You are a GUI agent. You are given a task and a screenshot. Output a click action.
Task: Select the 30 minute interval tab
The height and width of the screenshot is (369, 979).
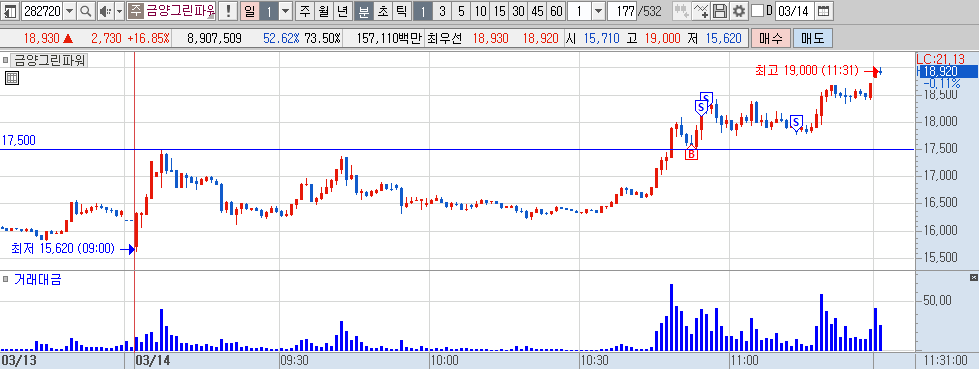[x=518, y=11]
